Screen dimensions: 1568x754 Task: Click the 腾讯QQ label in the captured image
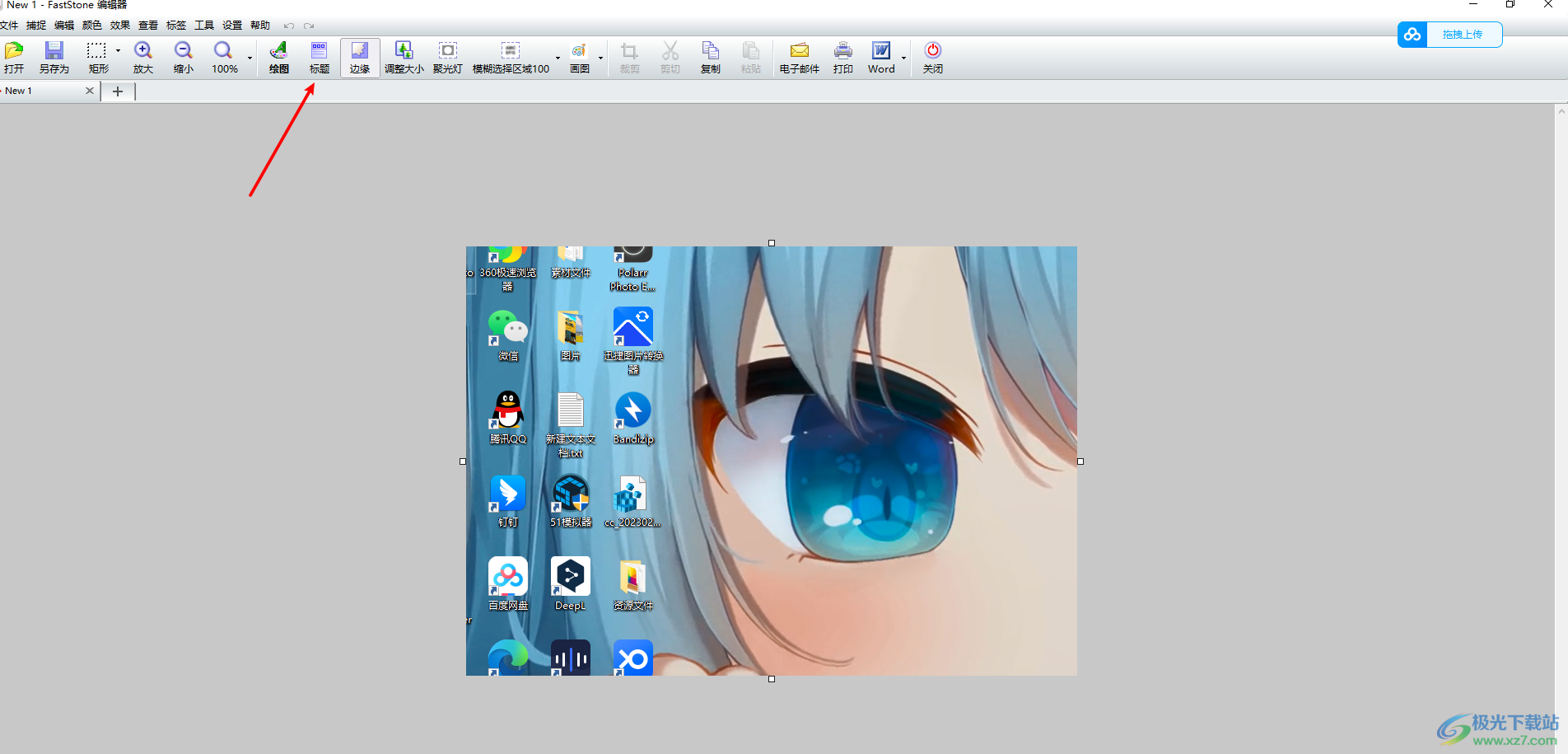[x=508, y=439]
